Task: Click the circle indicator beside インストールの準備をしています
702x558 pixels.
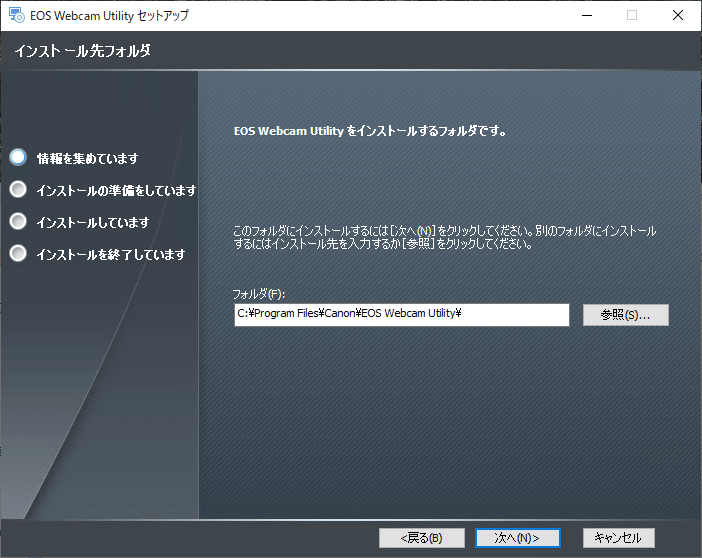Action: [17, 189]
